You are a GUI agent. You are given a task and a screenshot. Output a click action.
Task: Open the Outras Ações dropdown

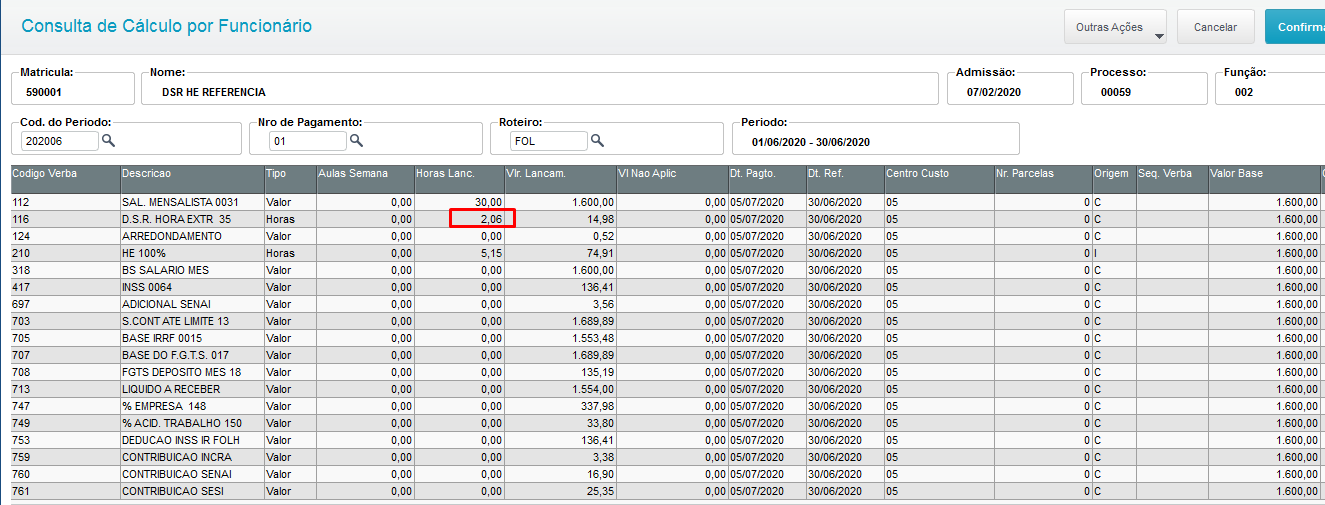(1116, 27)
